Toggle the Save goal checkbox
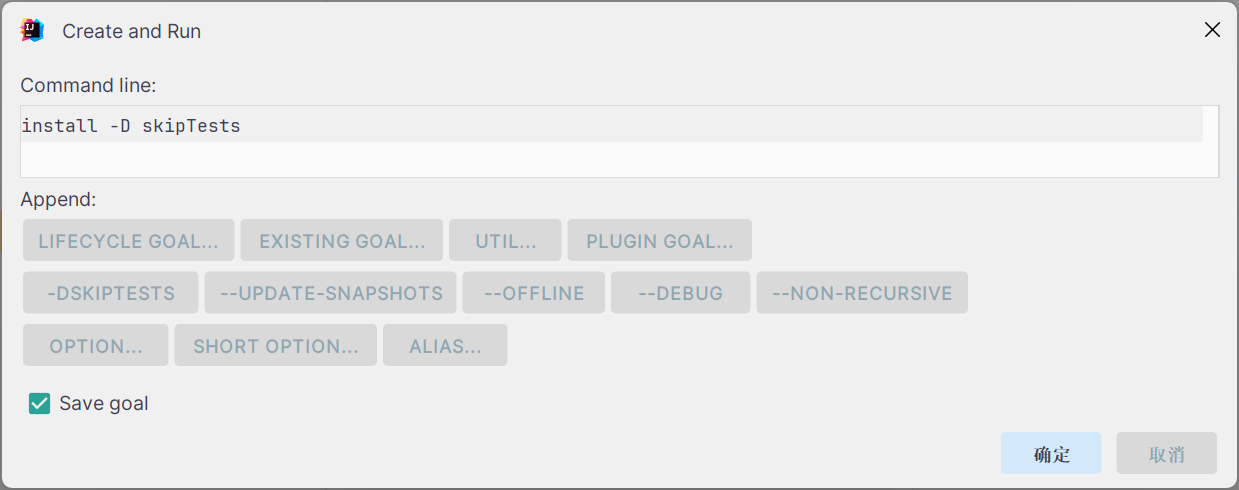This screenshot has height=490, width=1239. [40, 403]
